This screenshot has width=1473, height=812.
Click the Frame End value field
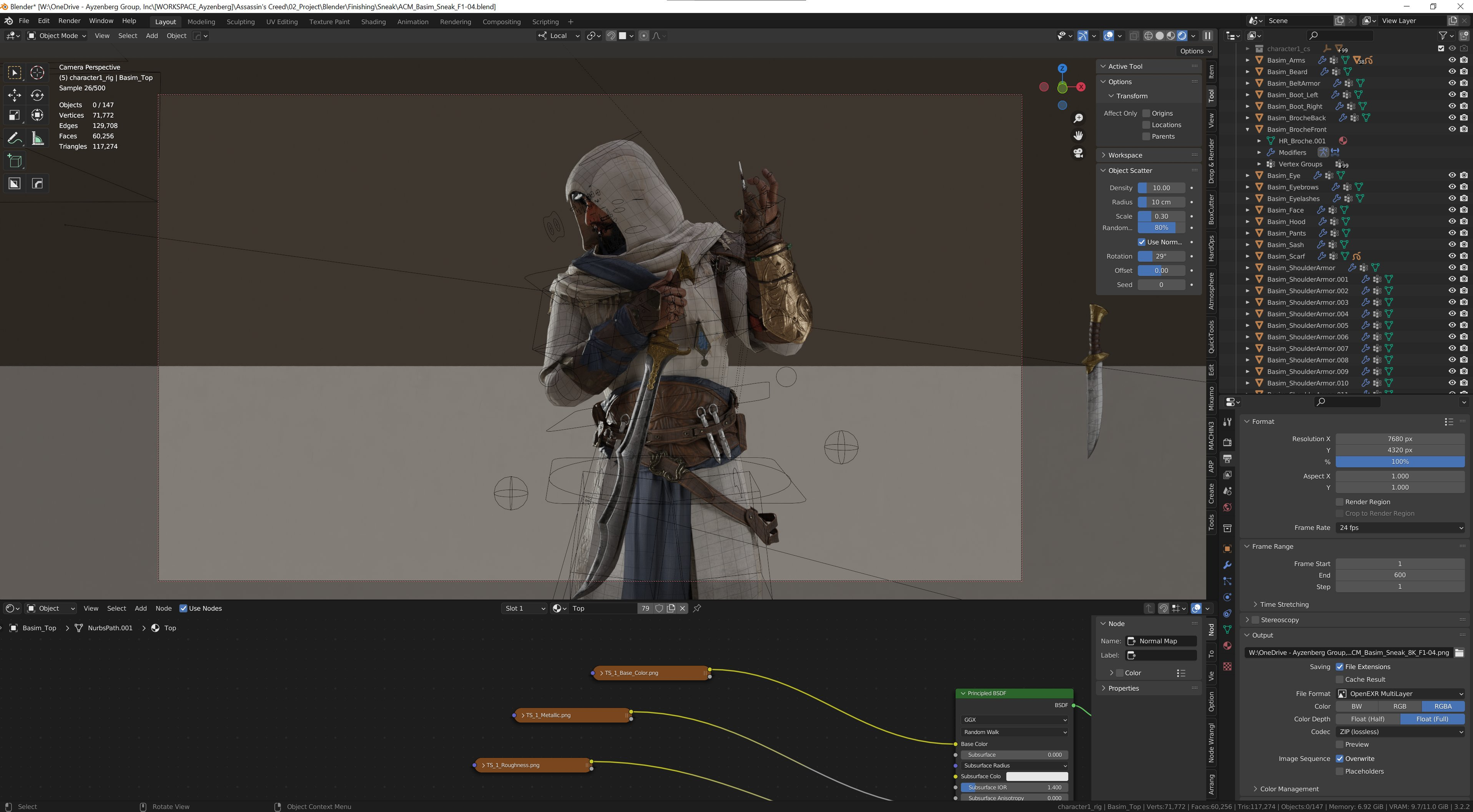coord(1399,575)
